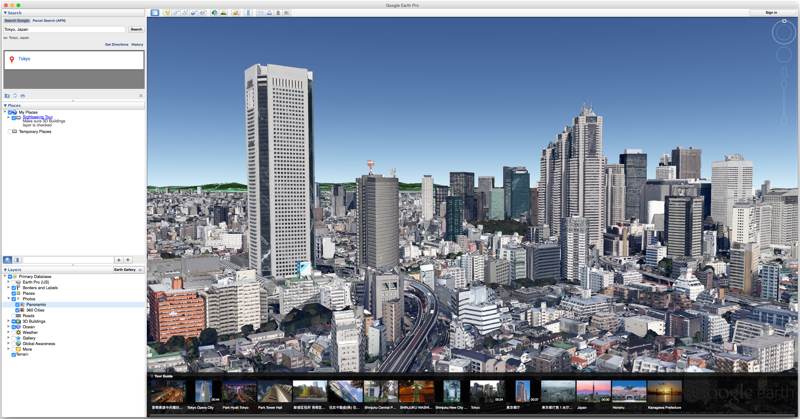Adjust the zoom slider on the map
This screenshot has width=800, height=419.
[784, 97]
